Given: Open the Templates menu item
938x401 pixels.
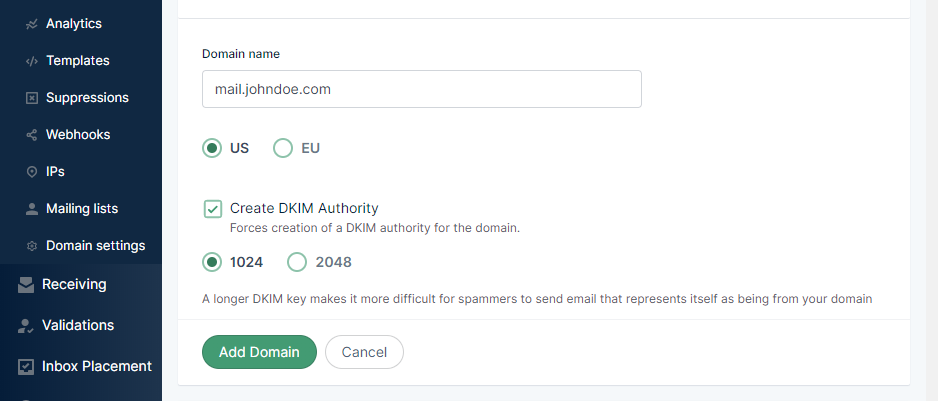Looking at the screenshot, I should [x=77, y=61].
